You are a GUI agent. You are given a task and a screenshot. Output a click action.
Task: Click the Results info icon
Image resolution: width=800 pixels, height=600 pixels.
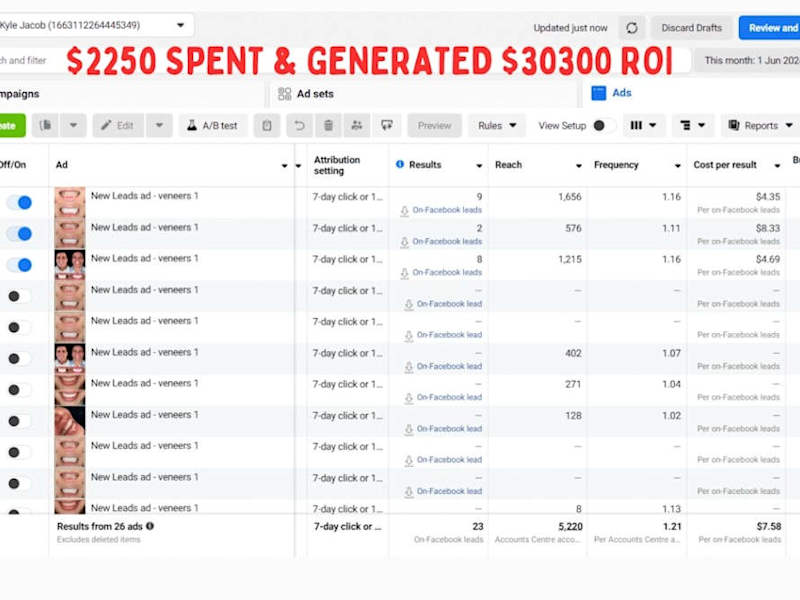[400, 164]
